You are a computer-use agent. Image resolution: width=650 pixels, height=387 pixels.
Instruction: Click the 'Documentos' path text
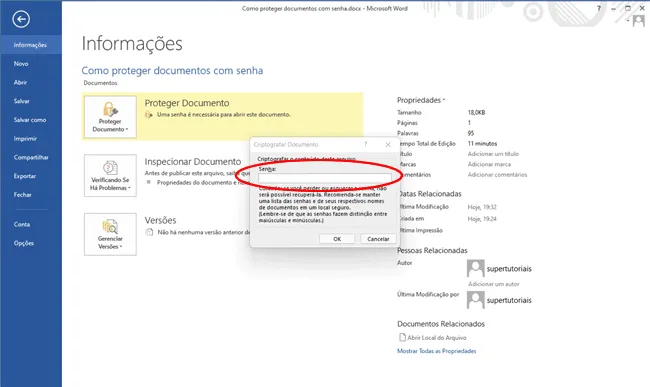[100, 83]
